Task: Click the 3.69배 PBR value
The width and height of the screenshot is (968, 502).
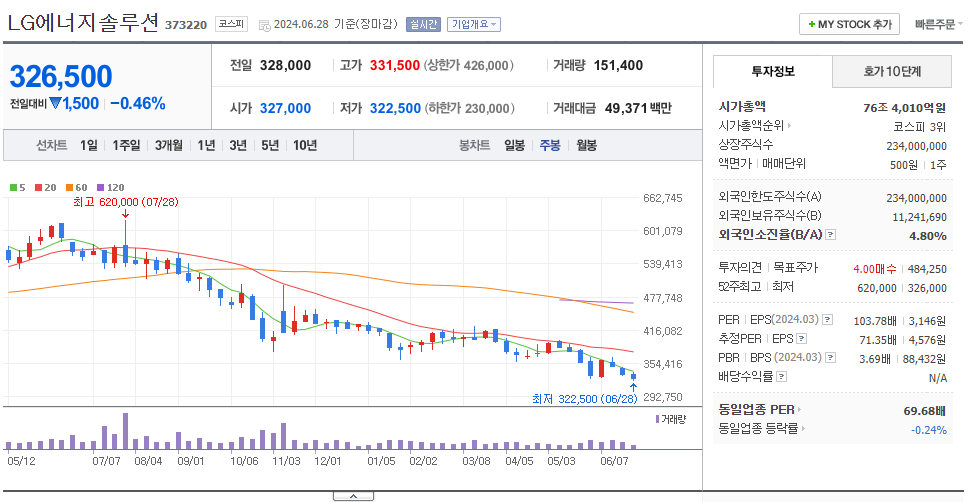Action: (875, 359)
